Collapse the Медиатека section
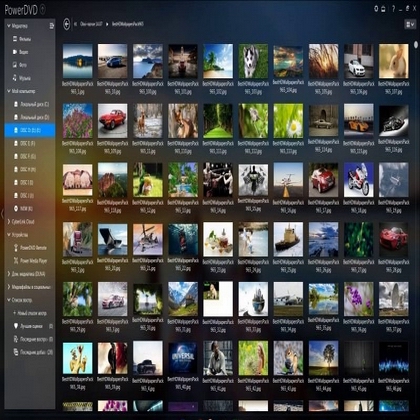The width and height of the screenshot is (420, 420). tap(9, 26)
